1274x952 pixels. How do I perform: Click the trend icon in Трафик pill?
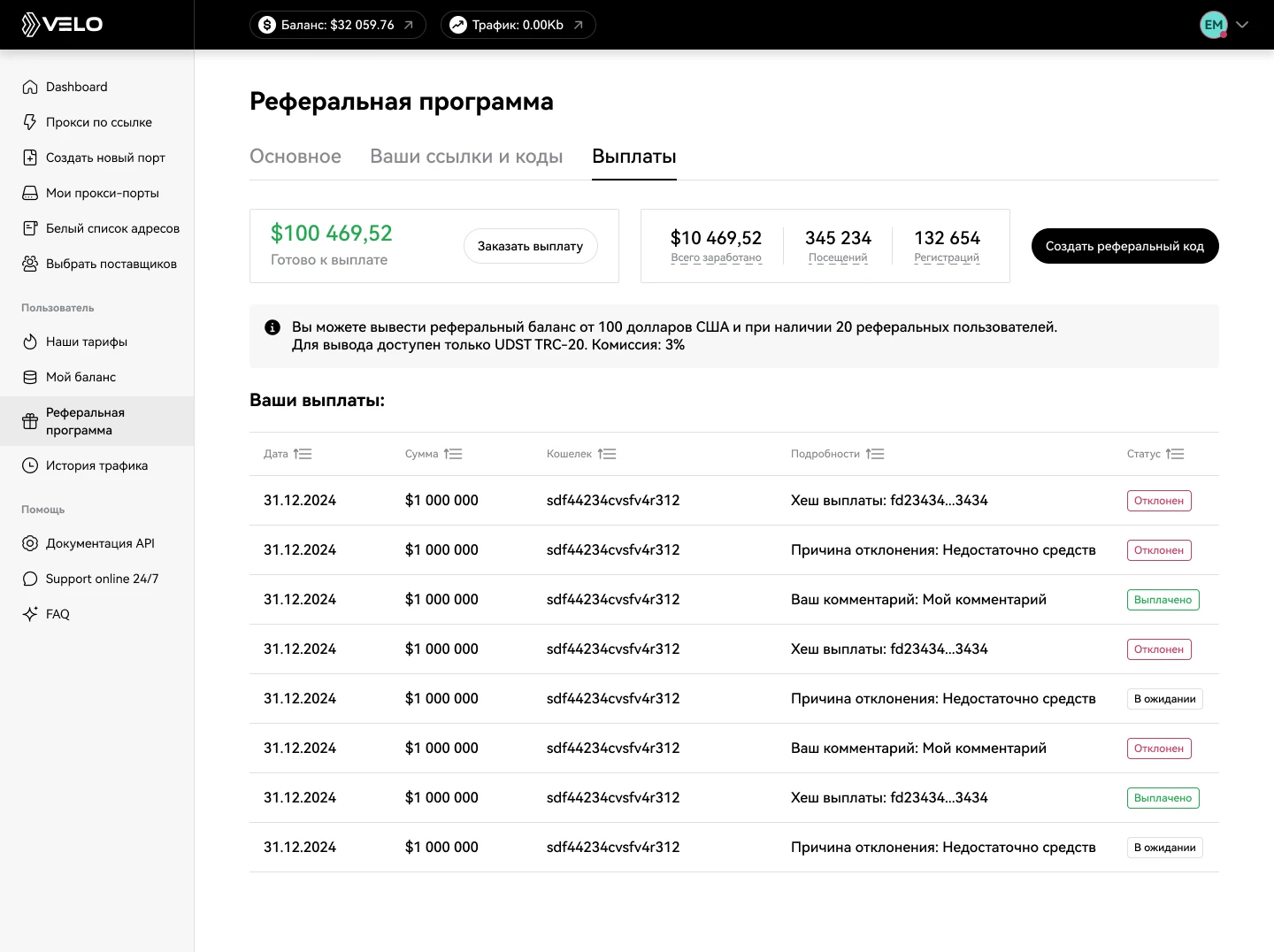click(x=457, y=25)
